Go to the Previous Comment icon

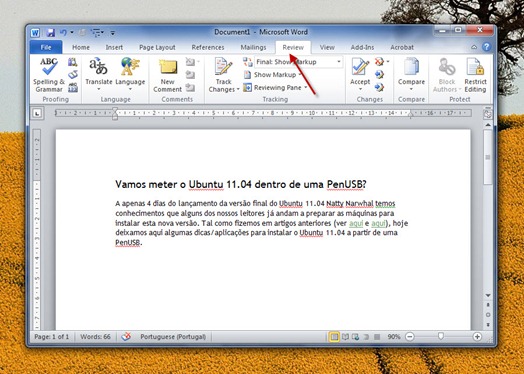[x=190, y=75]
